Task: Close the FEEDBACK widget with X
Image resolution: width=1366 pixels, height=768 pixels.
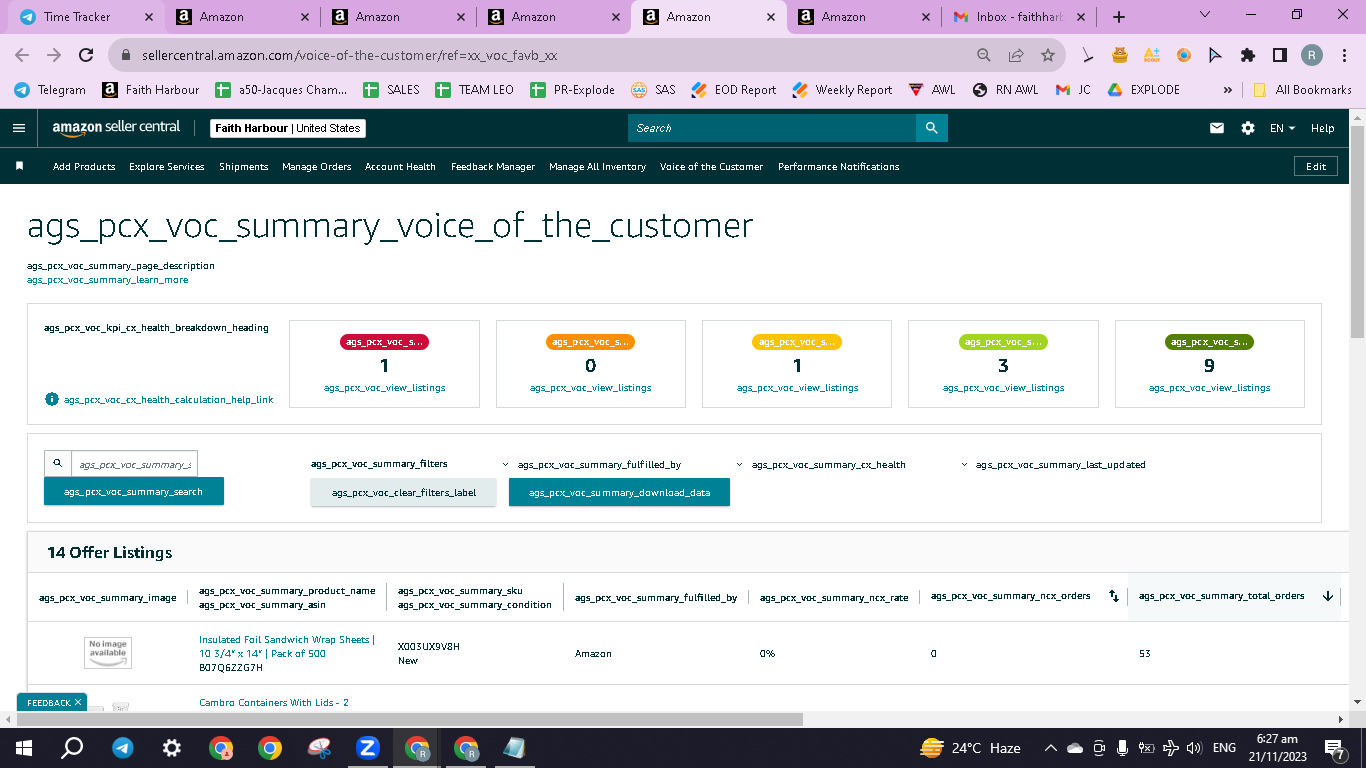Action: (78, 703)
